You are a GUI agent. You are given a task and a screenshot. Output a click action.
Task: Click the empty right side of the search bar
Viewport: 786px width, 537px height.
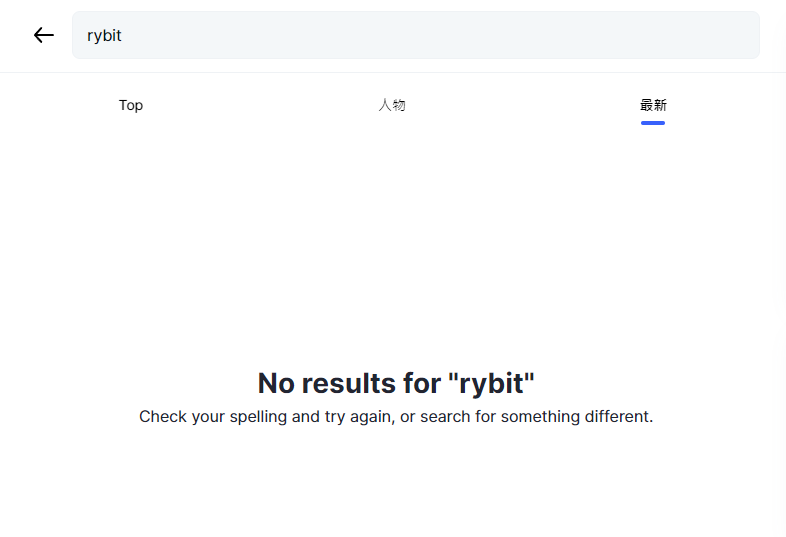click(600, 35)
